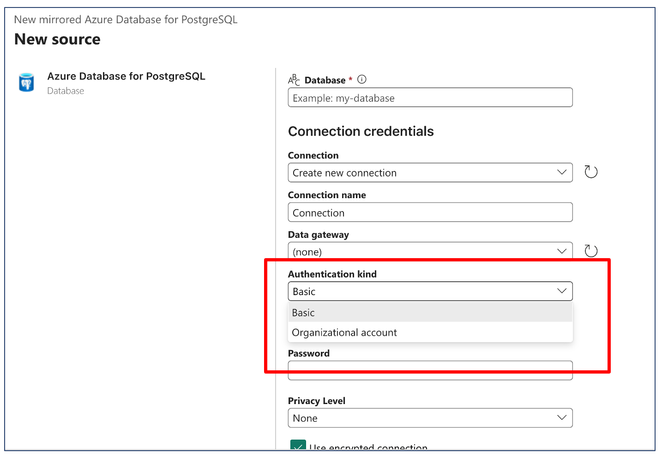Click the Password input field
Image resolution: width=662 pixels, height=460 pixels.
[430, 371]
